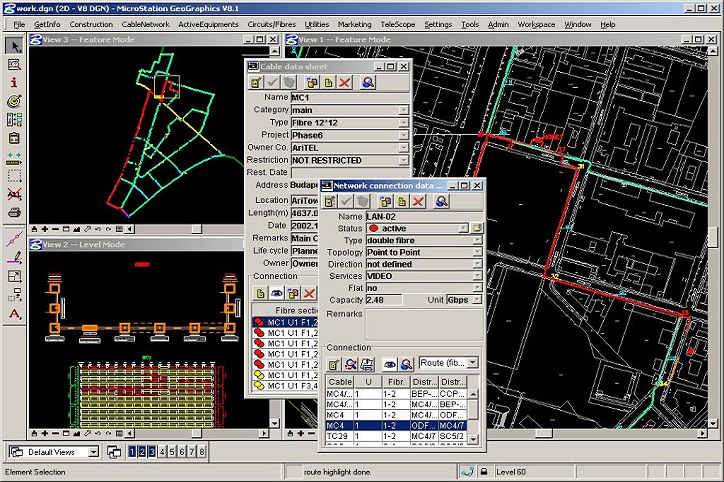Click the red info 'i' tool
The width and height of the screenshot is (724, 482).
click(x=14, y=83)
